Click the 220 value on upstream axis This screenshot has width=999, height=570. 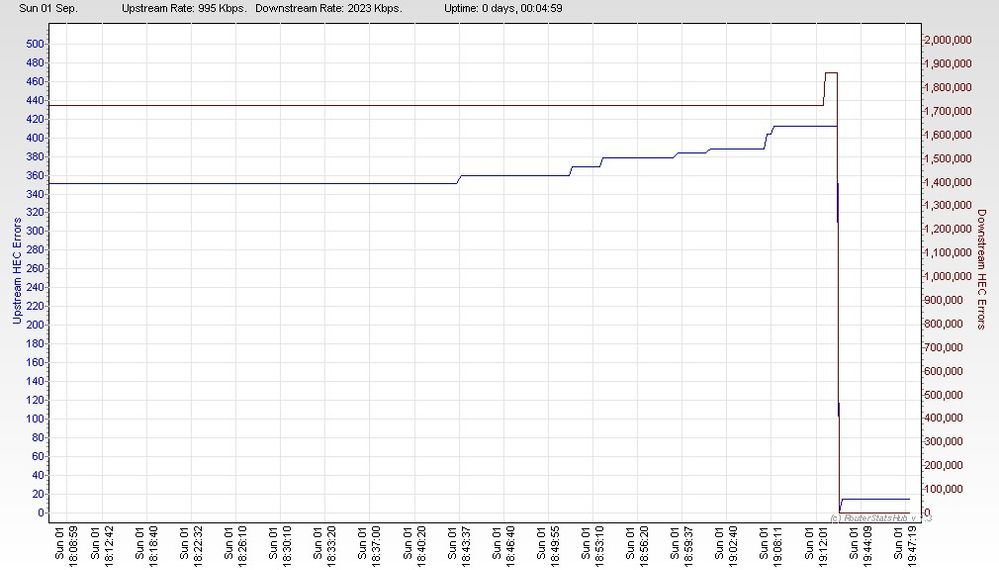point(35,306)
